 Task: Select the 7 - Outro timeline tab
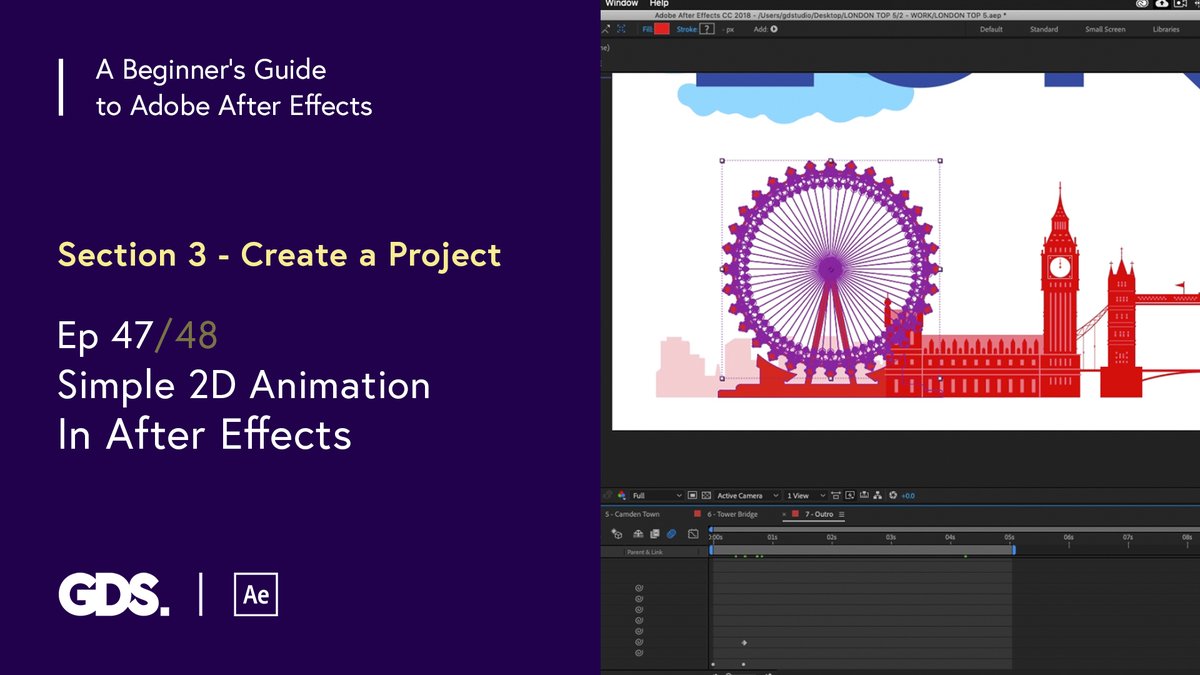tap(819, 514)
